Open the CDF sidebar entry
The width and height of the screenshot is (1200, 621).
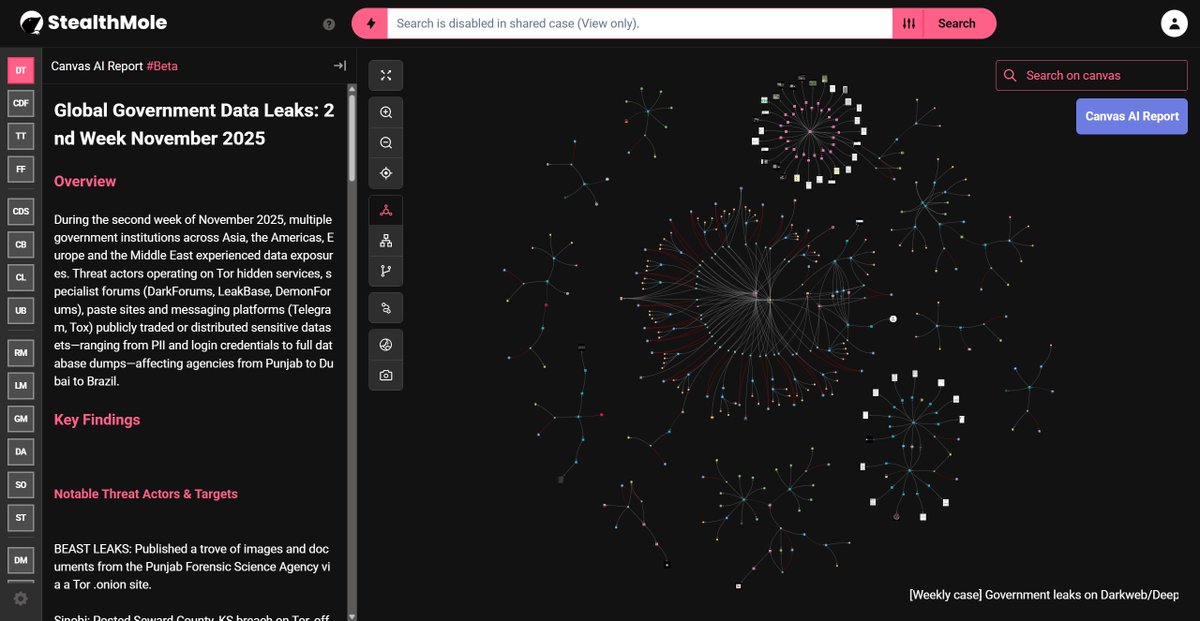[x=20, y=103]
